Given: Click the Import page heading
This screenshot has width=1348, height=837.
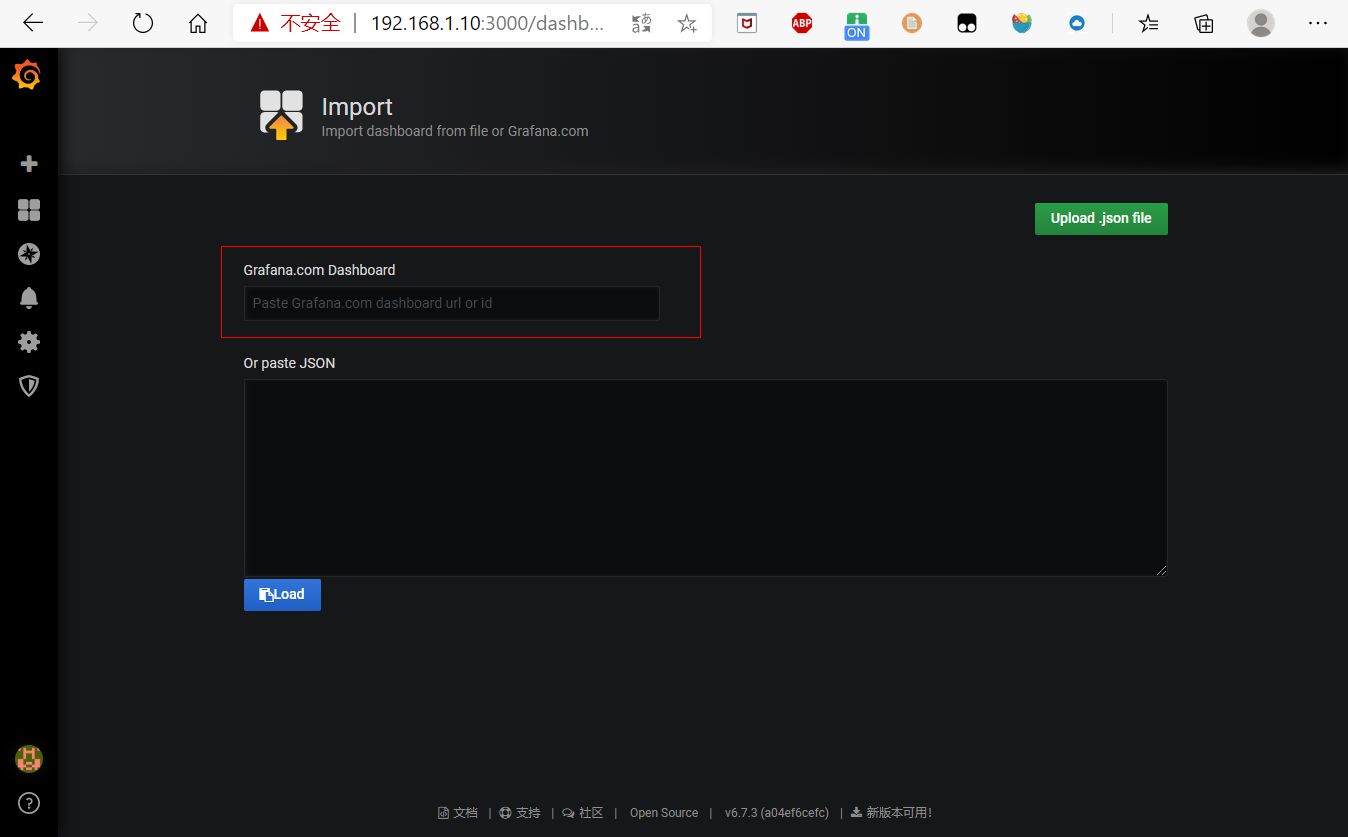Looking at the screenshot, I should point(357,107).
